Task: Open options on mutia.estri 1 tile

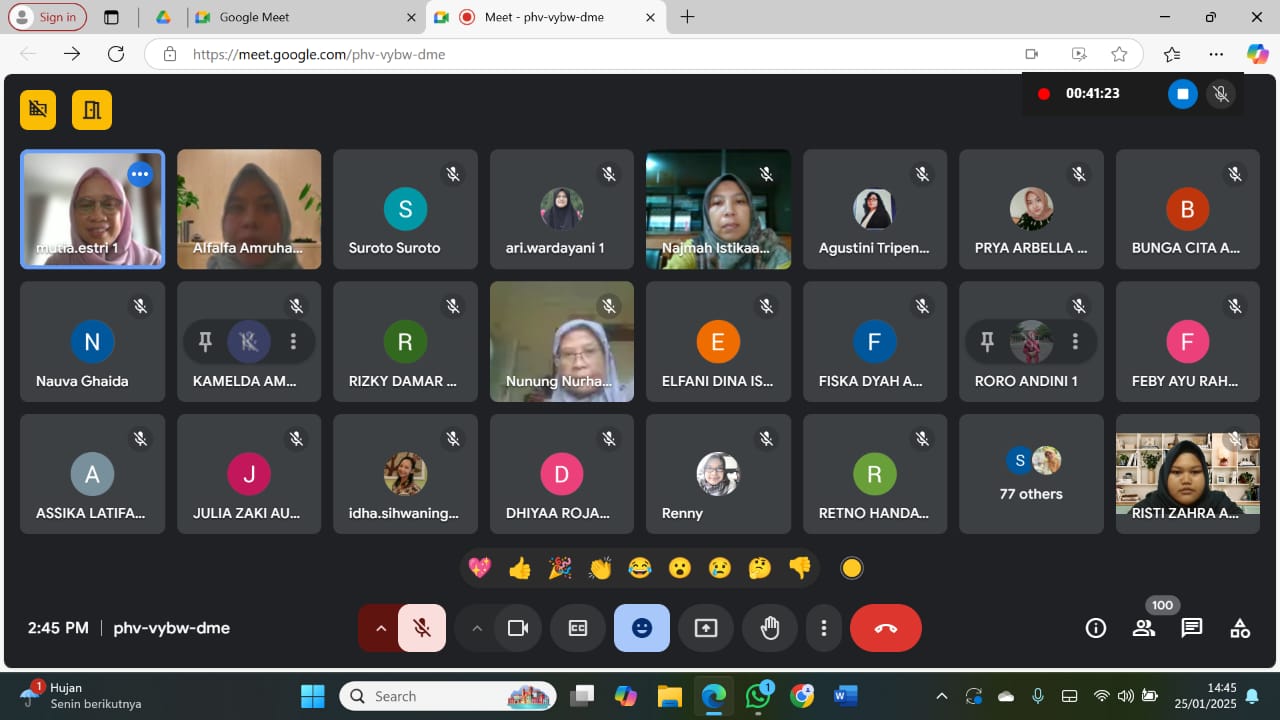Action: click(140, 174)
